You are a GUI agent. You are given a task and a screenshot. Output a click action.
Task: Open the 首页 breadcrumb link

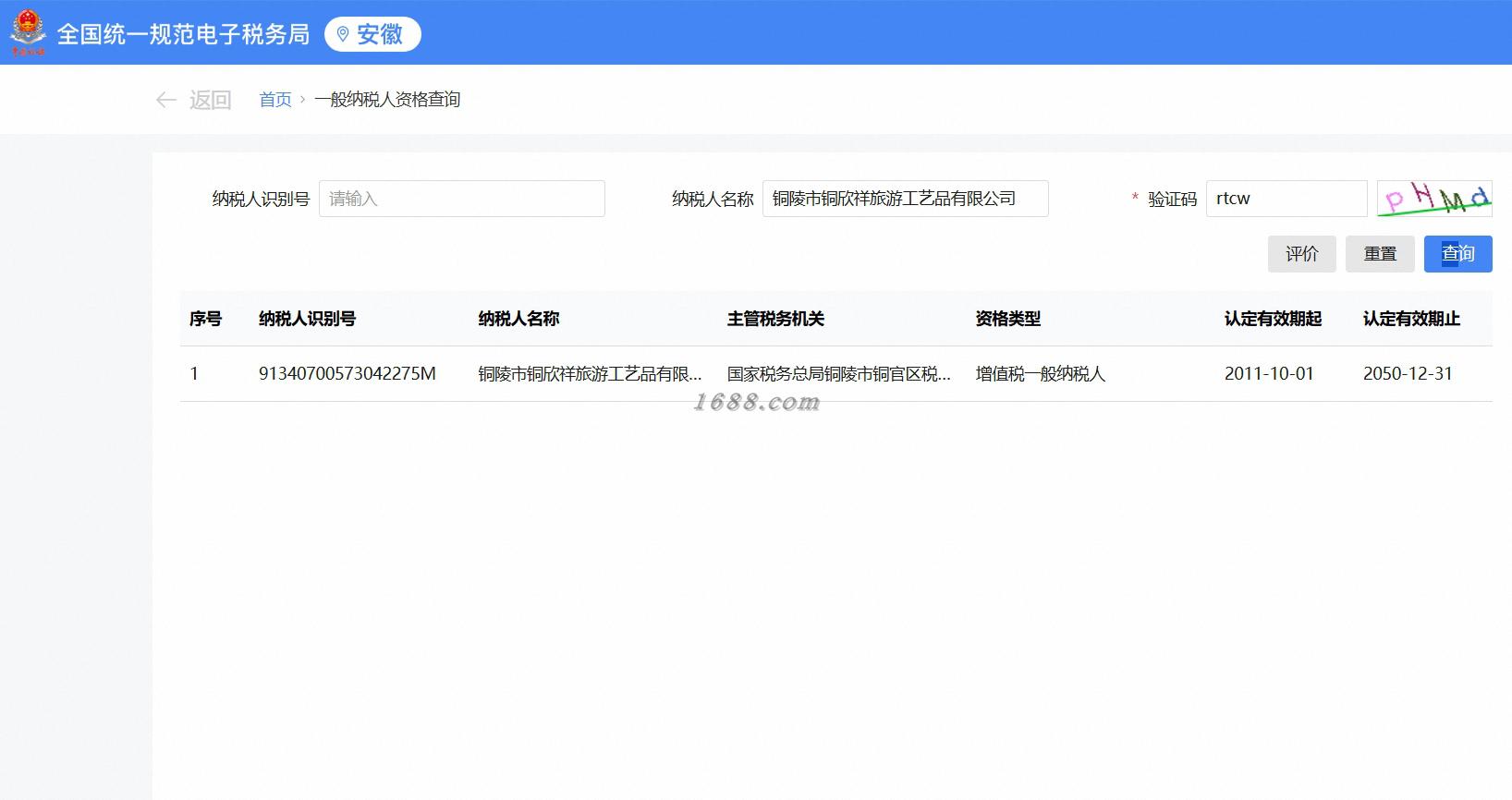click(x=275, y=100)
